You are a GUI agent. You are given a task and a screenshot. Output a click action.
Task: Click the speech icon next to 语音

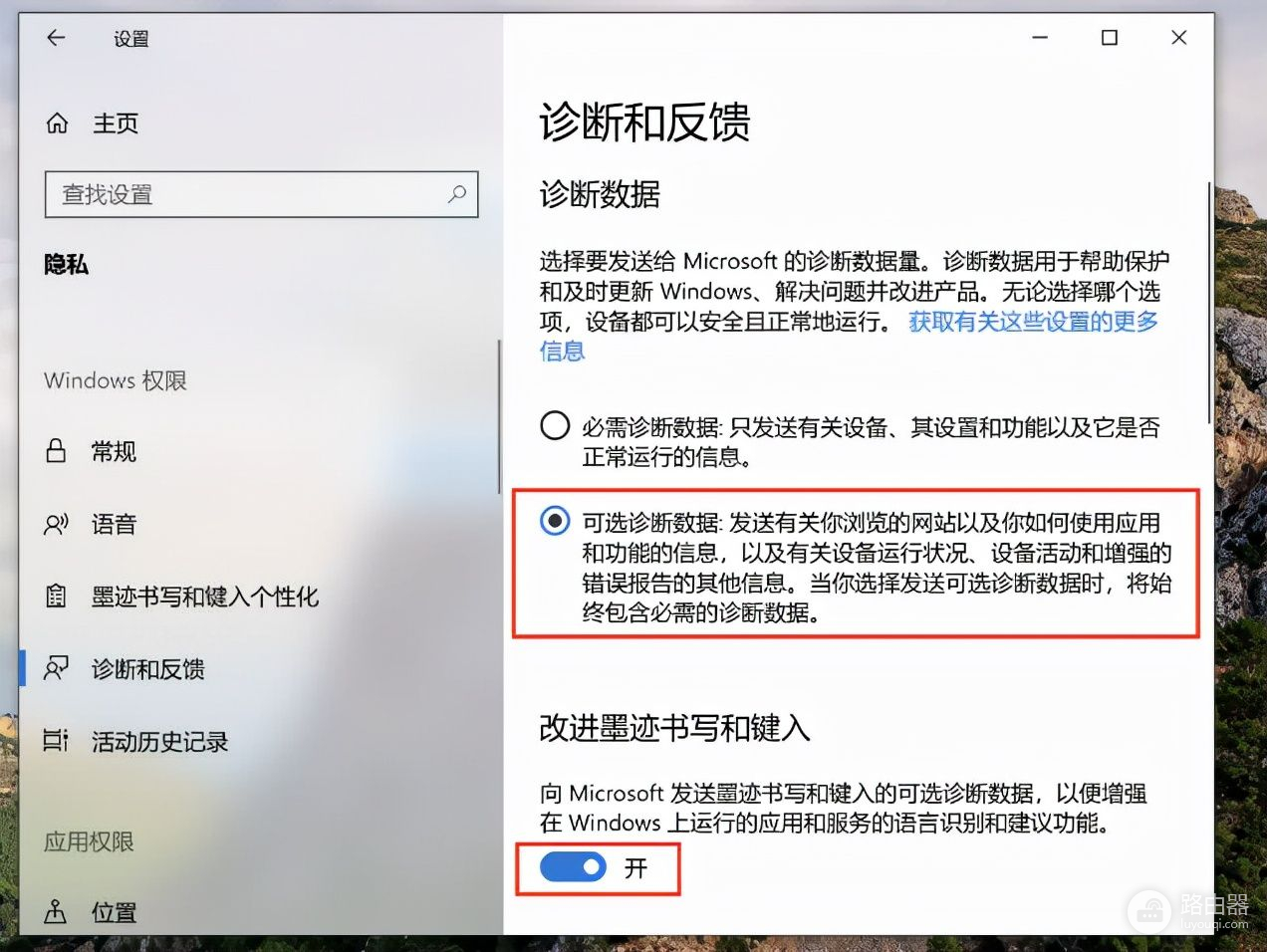click(56, 524)
